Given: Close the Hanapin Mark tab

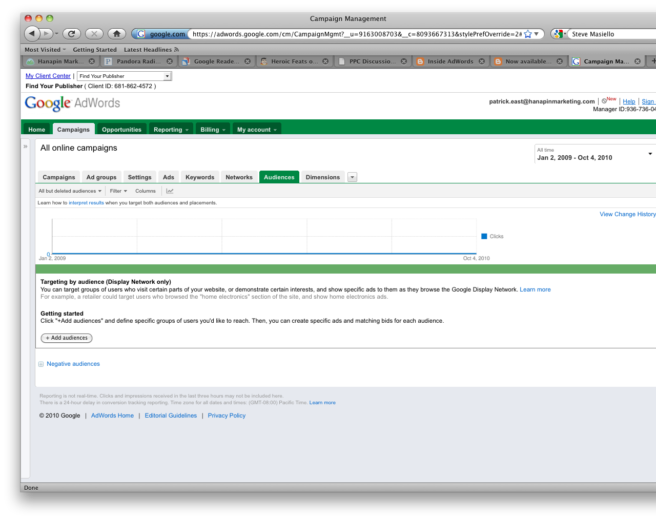Looking at the screenshot, I should 91,61.
